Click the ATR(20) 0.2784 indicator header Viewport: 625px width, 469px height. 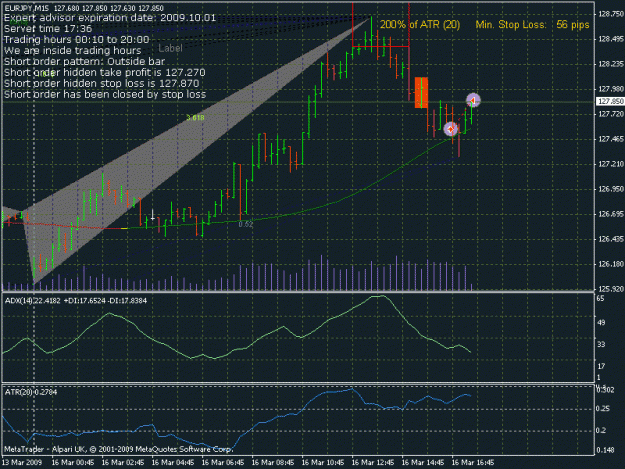[x=31, y=392]
